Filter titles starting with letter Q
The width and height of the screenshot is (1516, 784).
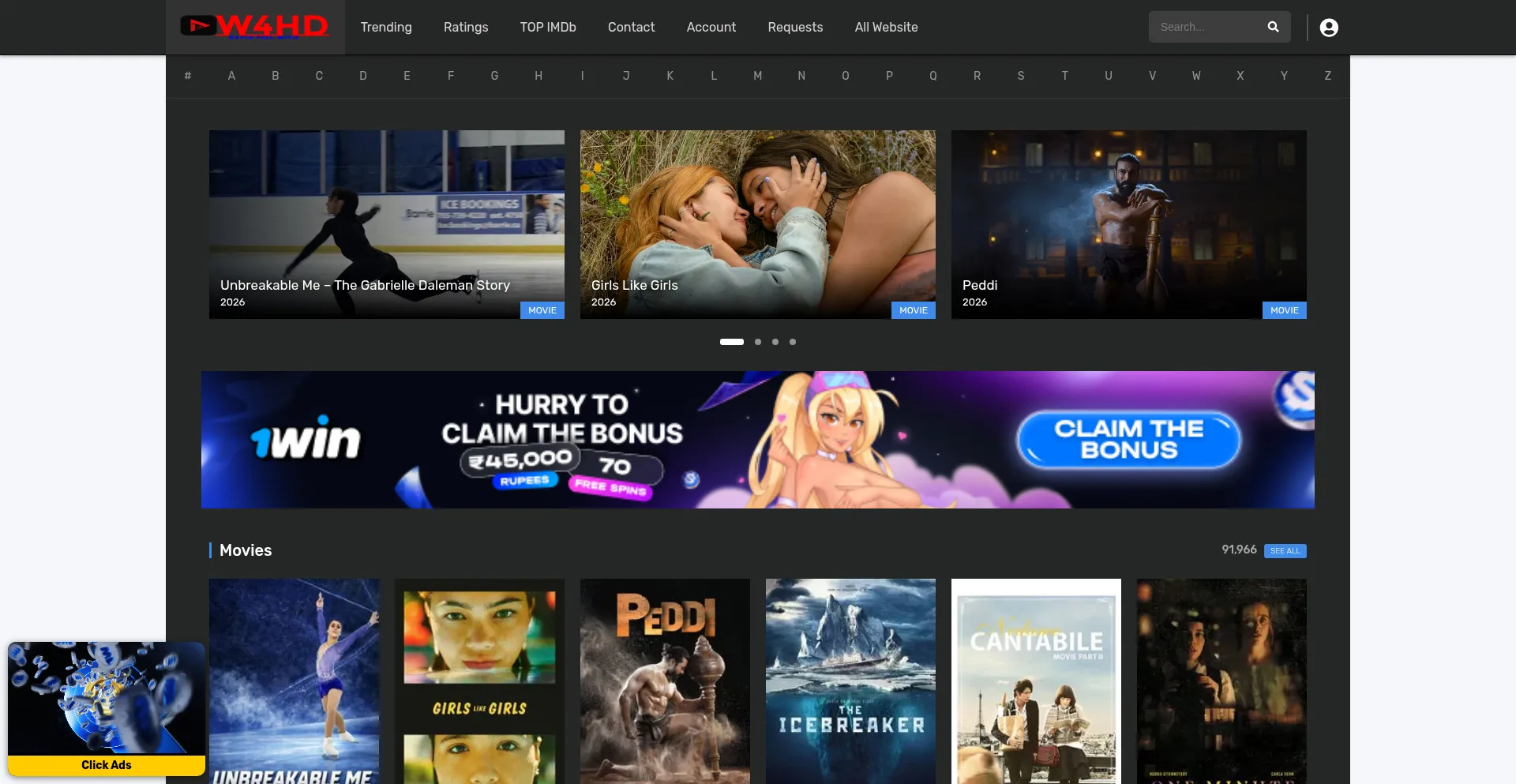click(x=933, y=76)
